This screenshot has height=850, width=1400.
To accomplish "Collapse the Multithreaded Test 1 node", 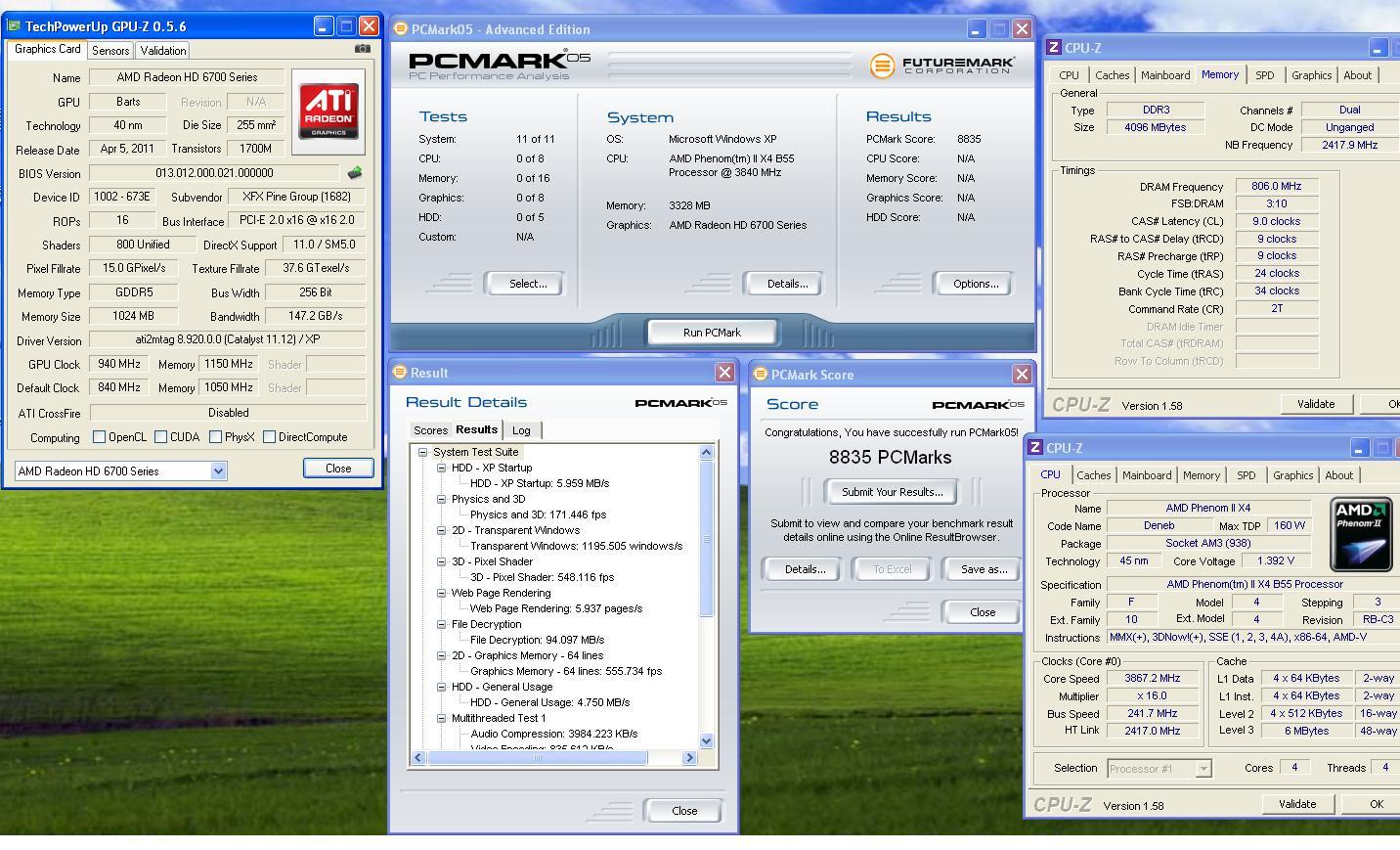I will (442, 718).
